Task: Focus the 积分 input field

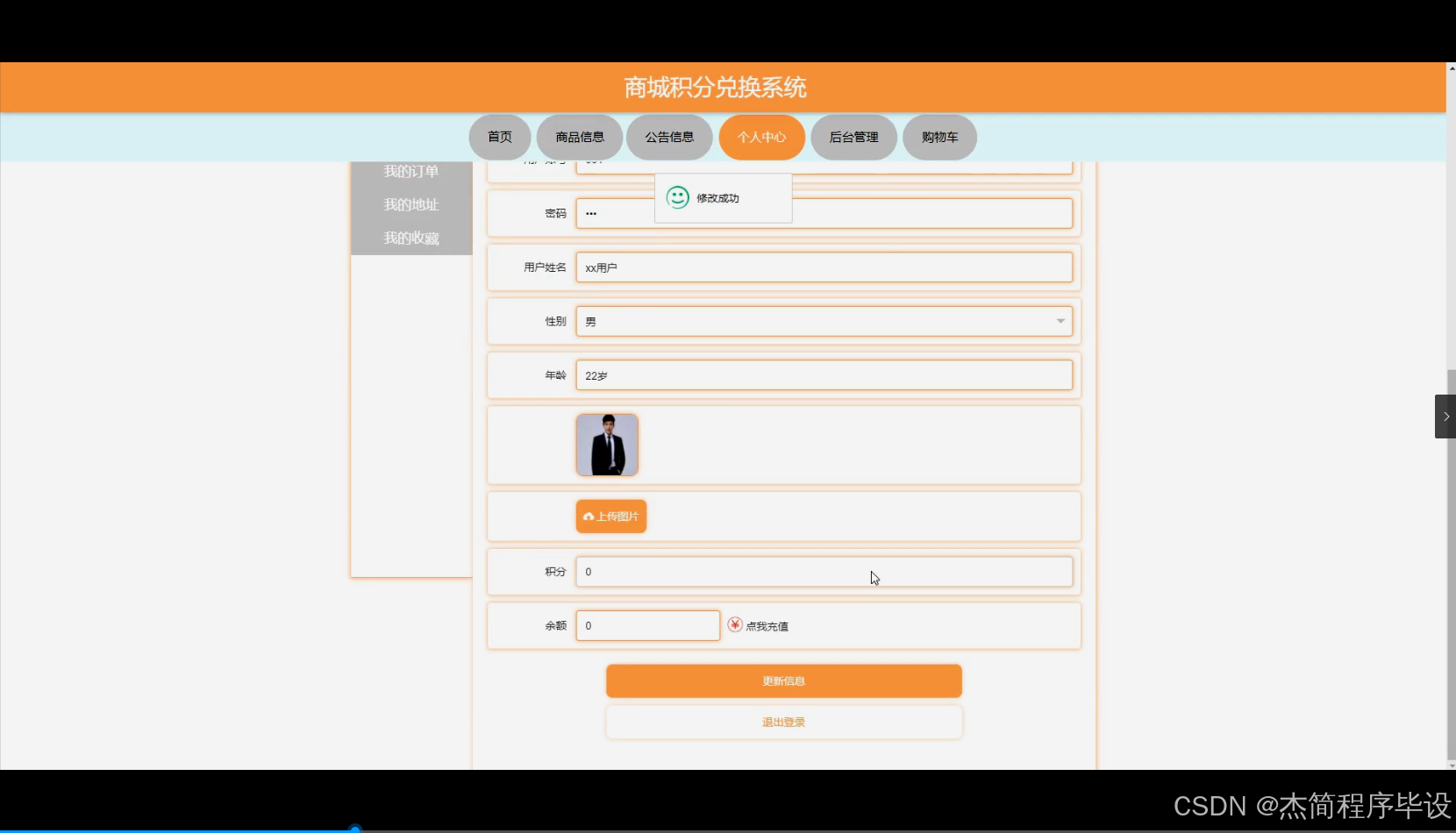Action: point(824,572)
